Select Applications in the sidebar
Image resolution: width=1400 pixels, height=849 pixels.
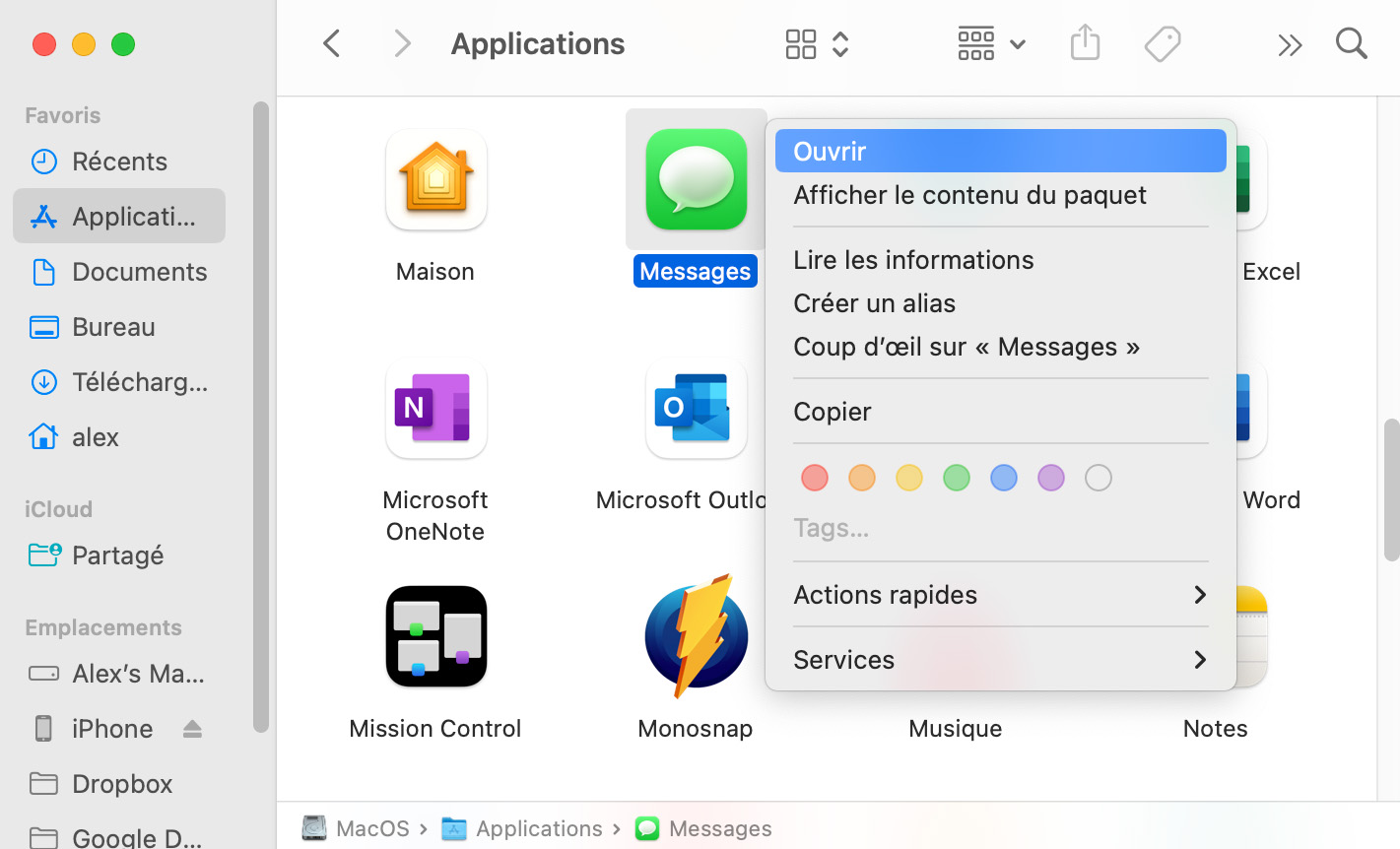point(119,217)
